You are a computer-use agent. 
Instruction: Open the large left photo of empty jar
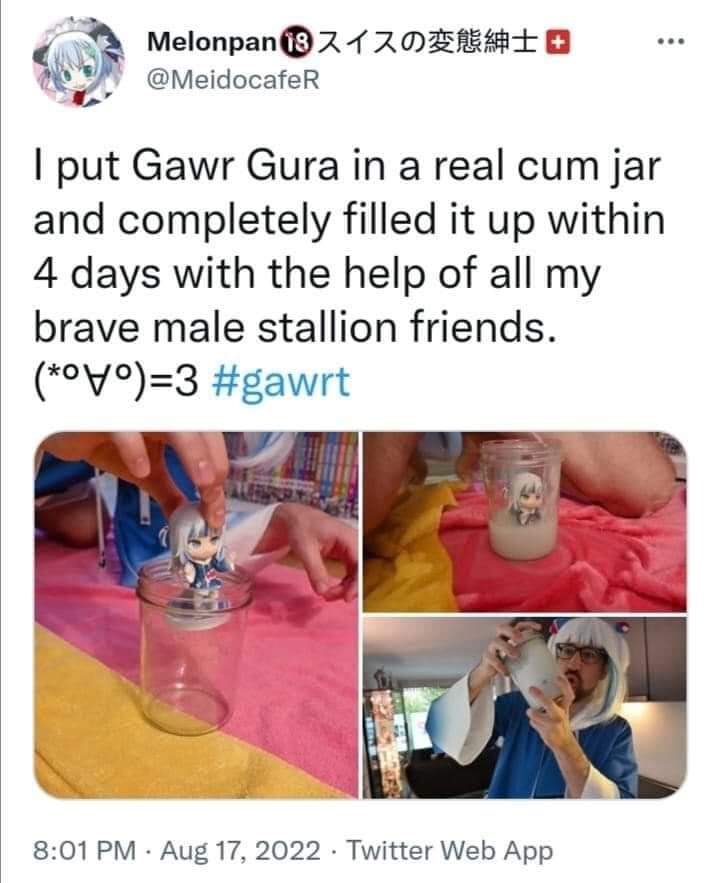tap(196, 615)
